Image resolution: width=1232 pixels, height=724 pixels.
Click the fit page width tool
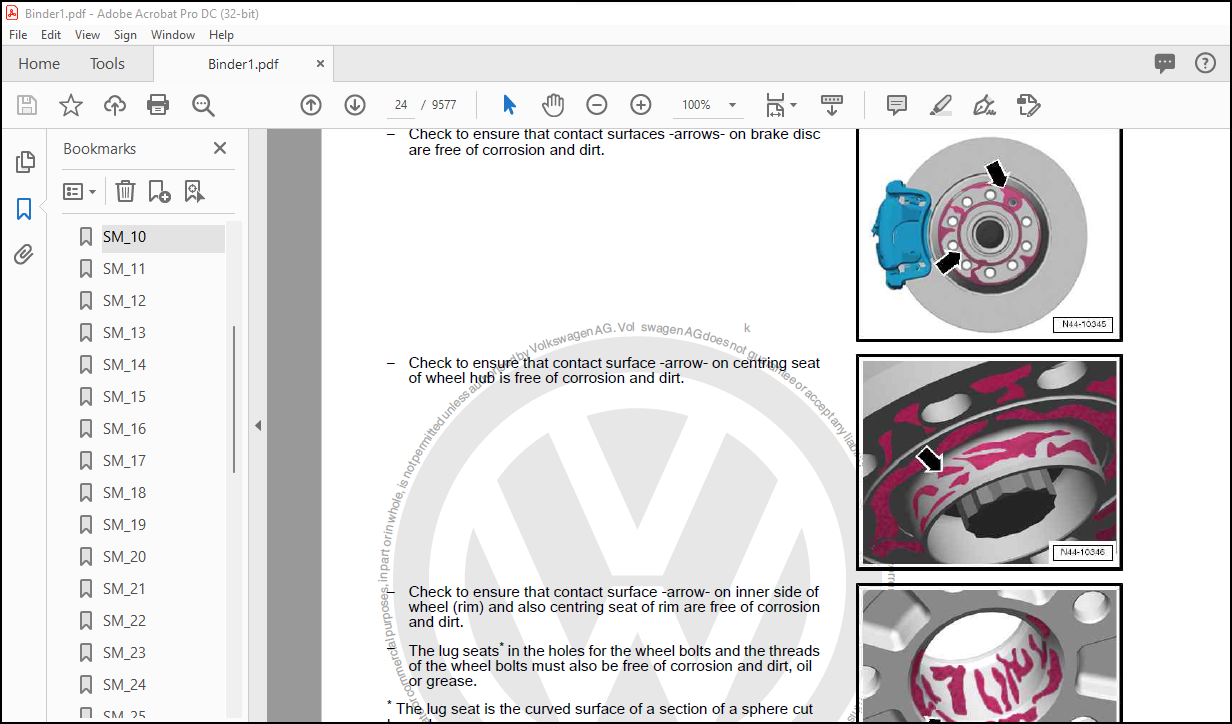click(776, 105)
